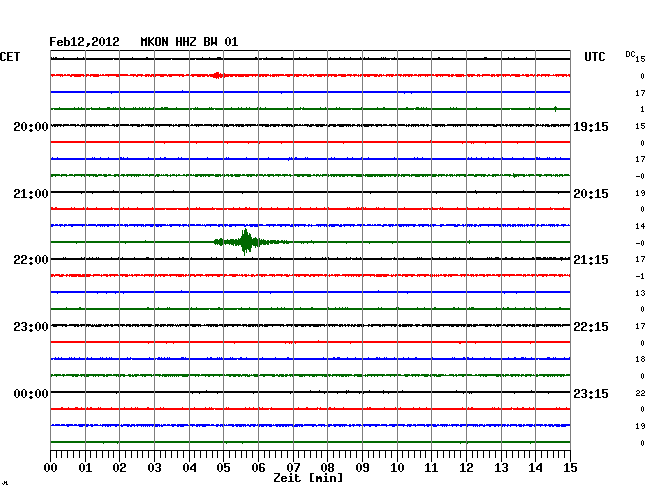Screen dimensions: 650x494
Task: Click the Zeit [min] axis title
Action: click(x=308, y=478)
